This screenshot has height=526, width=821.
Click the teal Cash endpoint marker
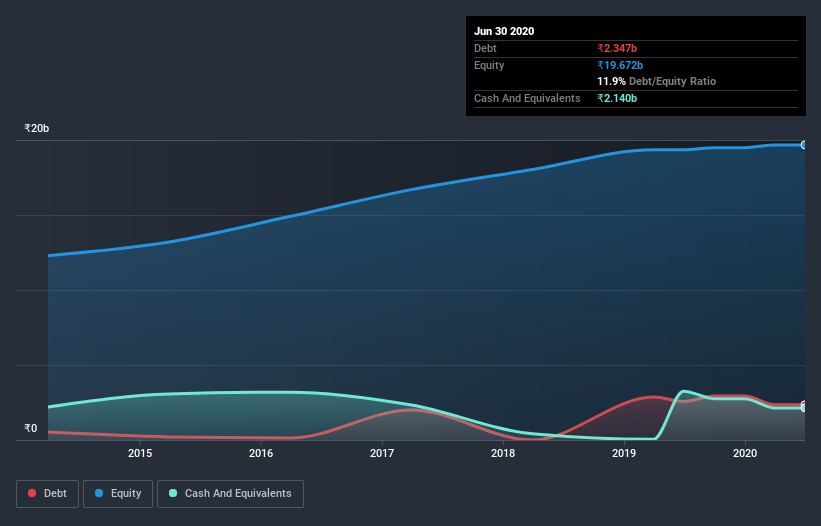(804, 408)
